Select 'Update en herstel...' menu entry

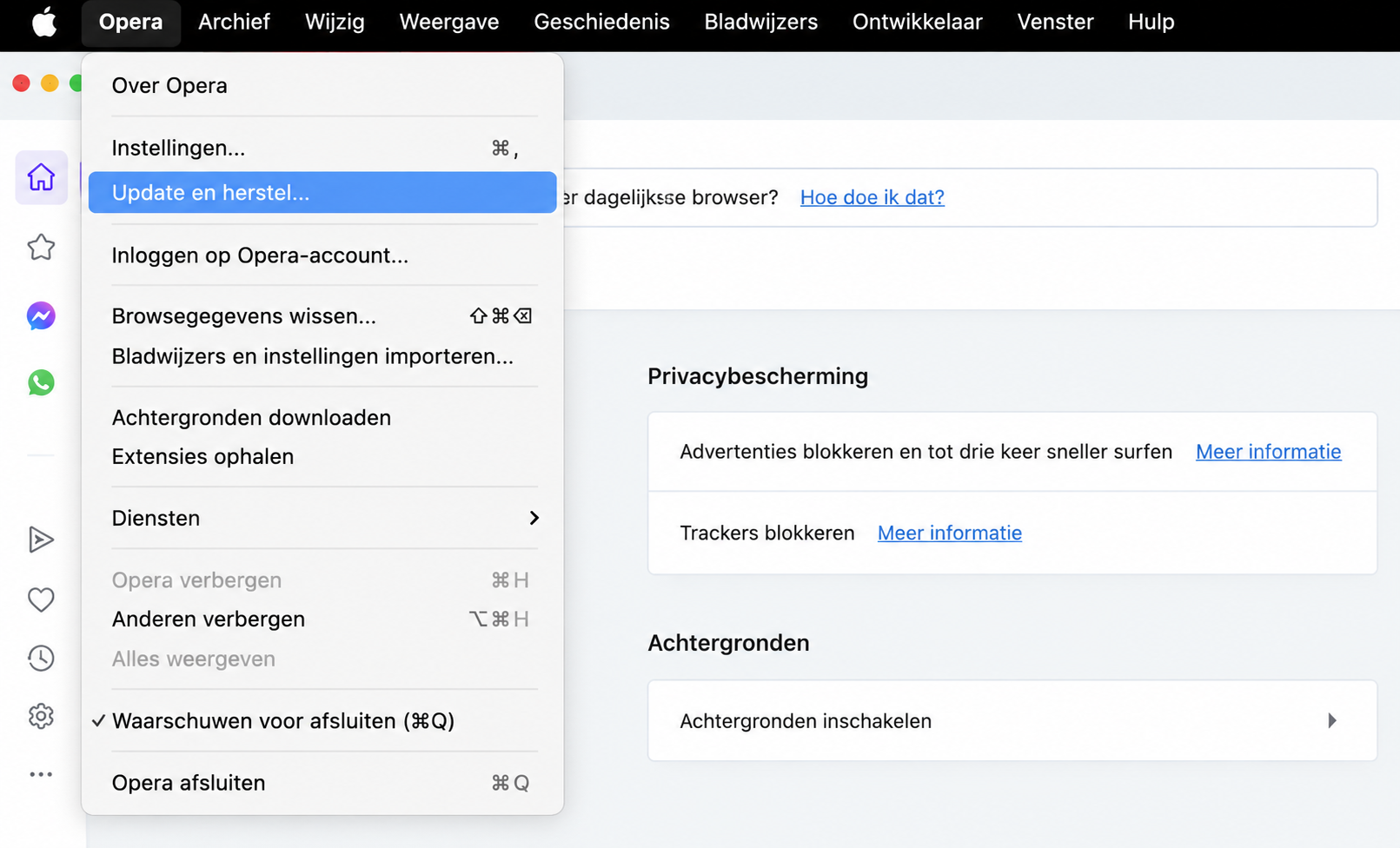pyautogui.click(x=322, y=192)
